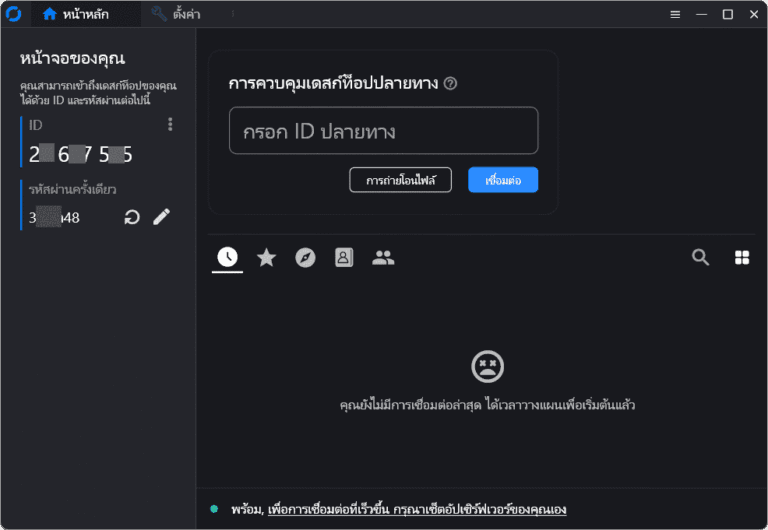The image size is (768, 530).
Task: Click the การถ่ายโอนไฟล์ file transfer button
Action: pyautogui.click(x=400, y=180)
